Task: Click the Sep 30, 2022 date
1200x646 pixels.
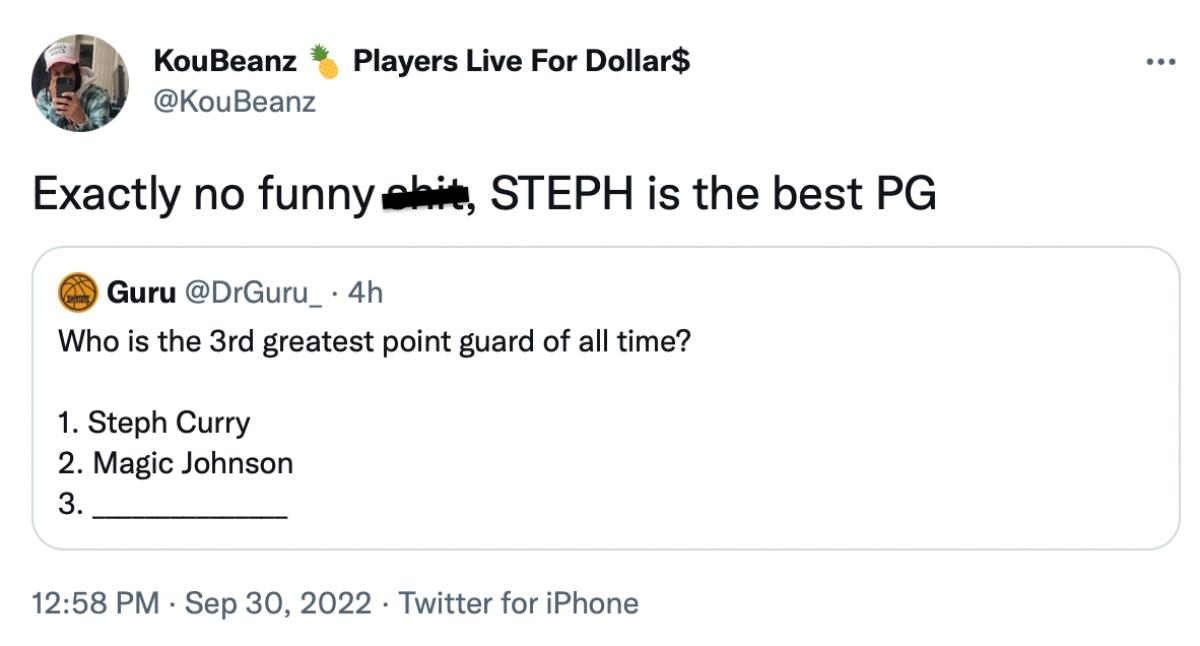Action: click(278, 603)
